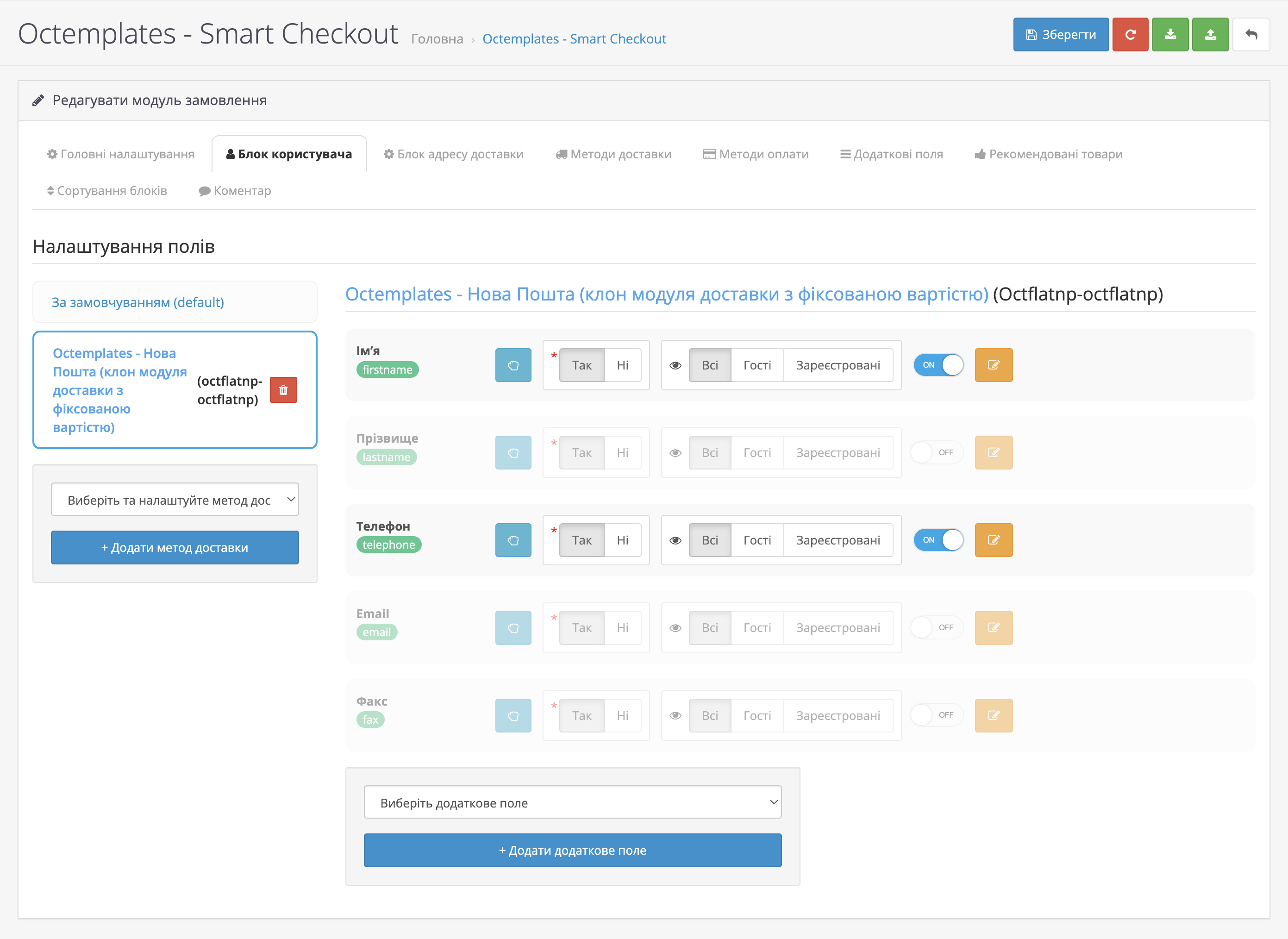
Task: Click the Зберегти save button
Action: (x=1060, y=35)
